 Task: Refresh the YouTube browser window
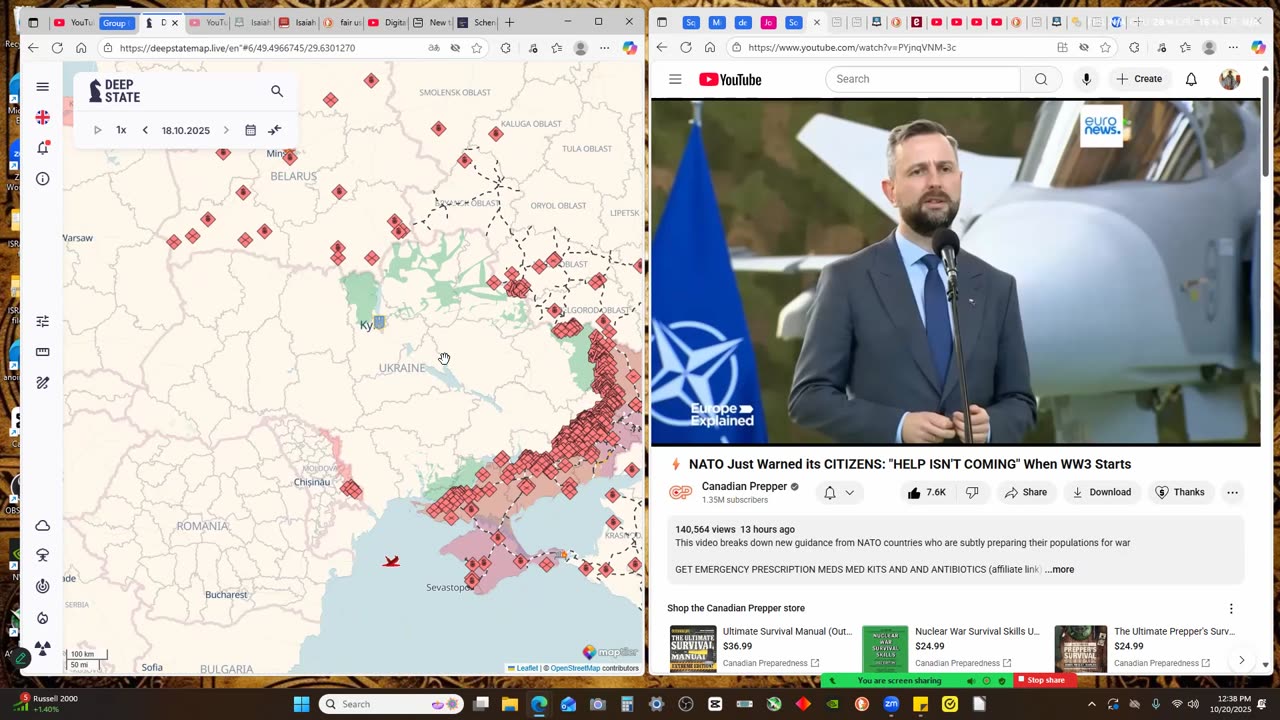coord(685,47)
